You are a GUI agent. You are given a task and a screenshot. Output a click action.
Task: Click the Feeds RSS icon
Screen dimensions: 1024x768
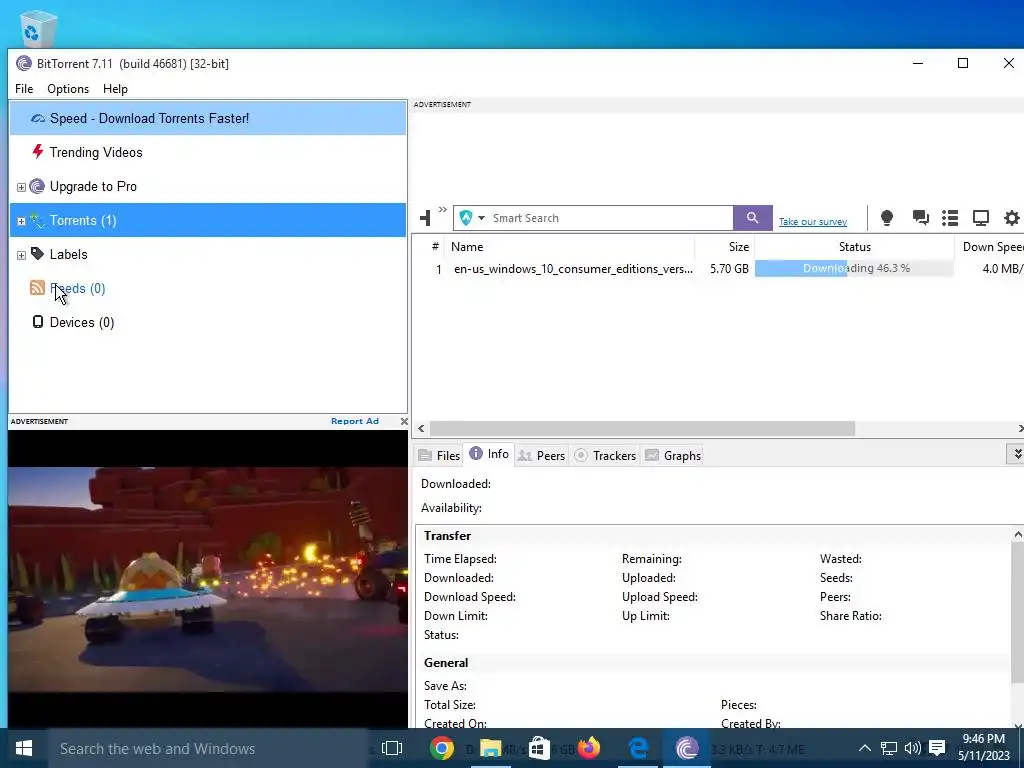pos(37,287)
